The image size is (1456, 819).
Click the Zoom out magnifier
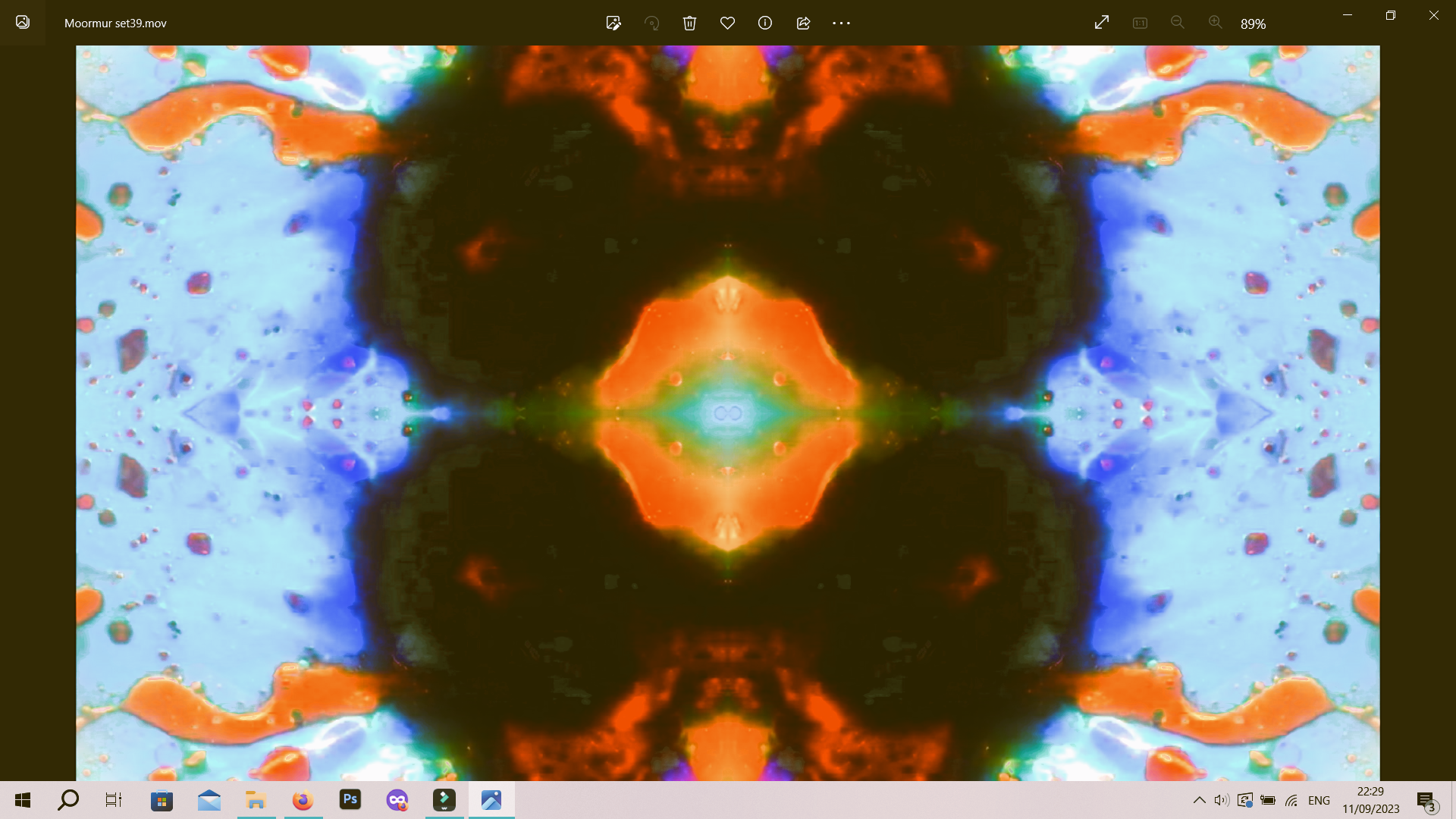click(1178, 23)
